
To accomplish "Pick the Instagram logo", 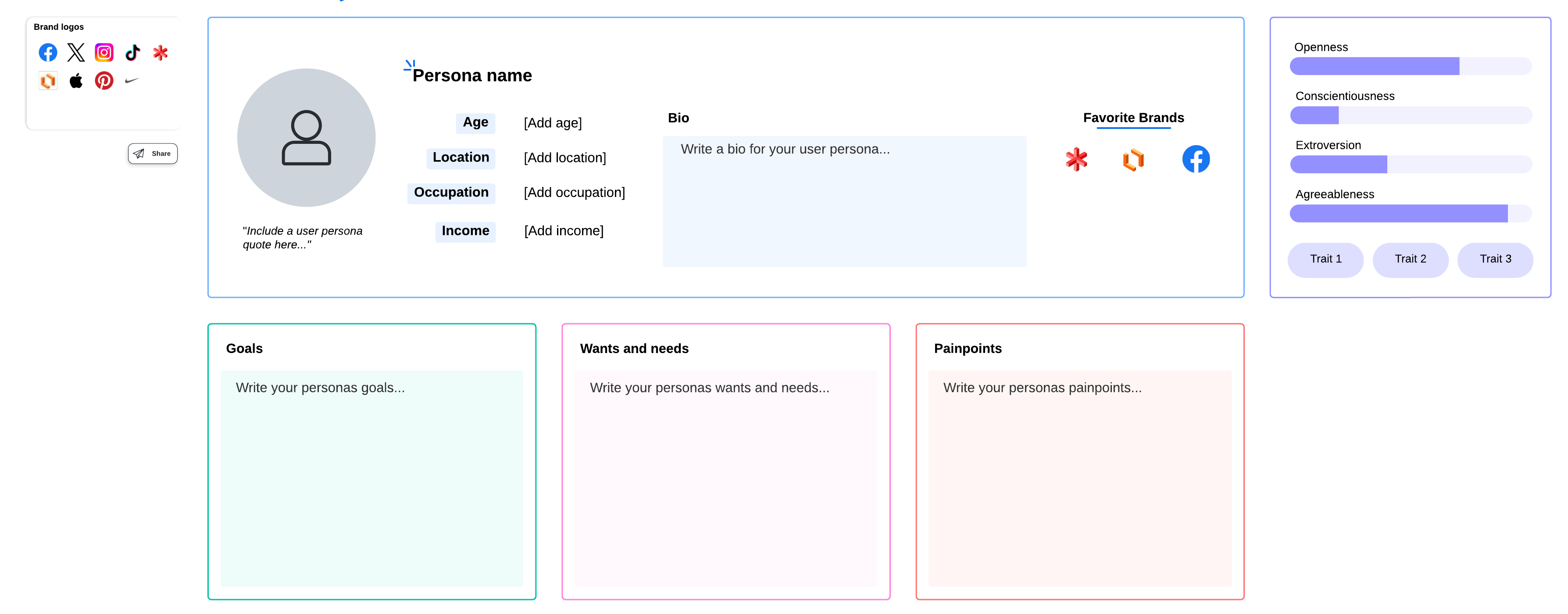I will click(104, 52).
